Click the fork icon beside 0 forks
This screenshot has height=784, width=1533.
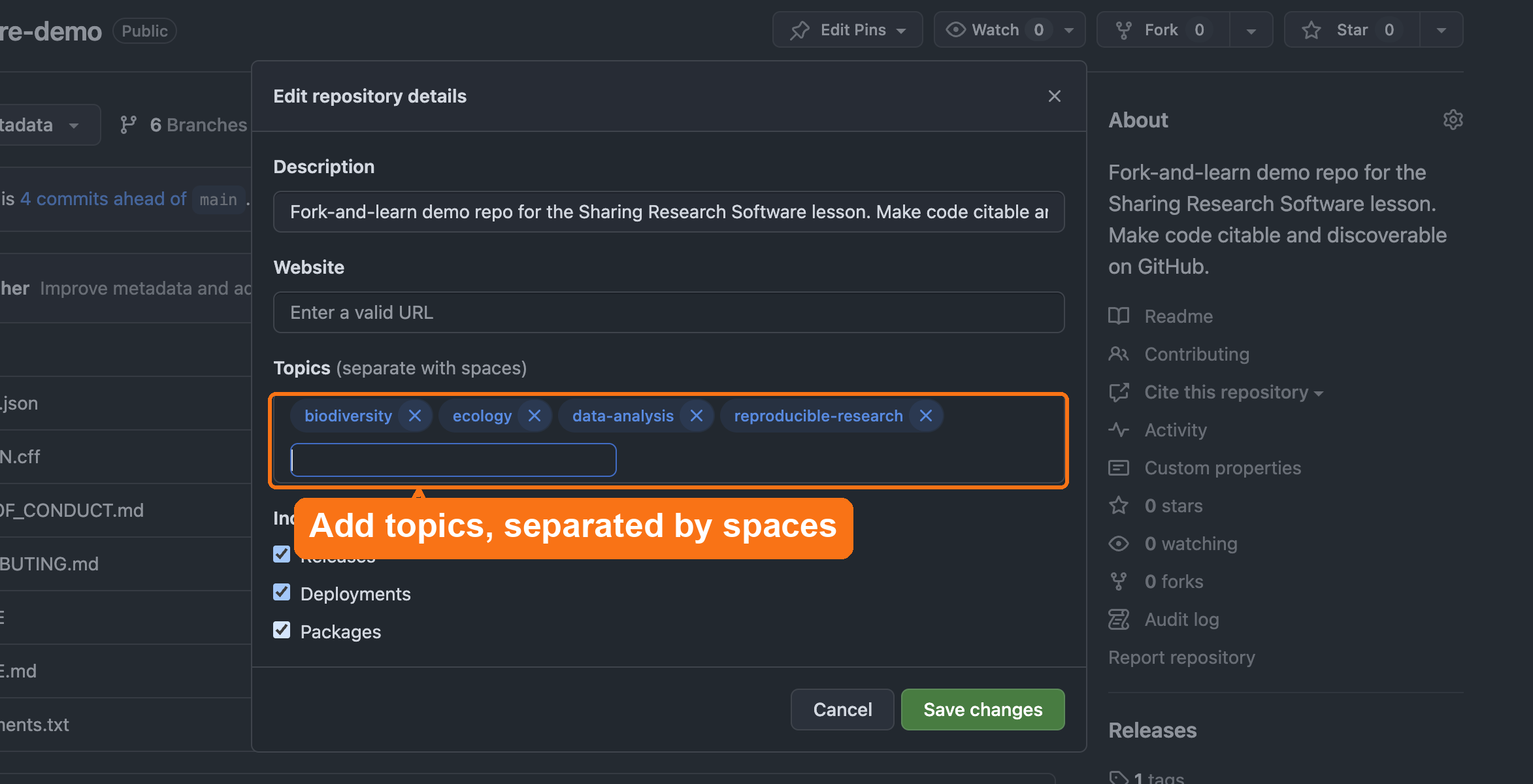[1119, 581]
